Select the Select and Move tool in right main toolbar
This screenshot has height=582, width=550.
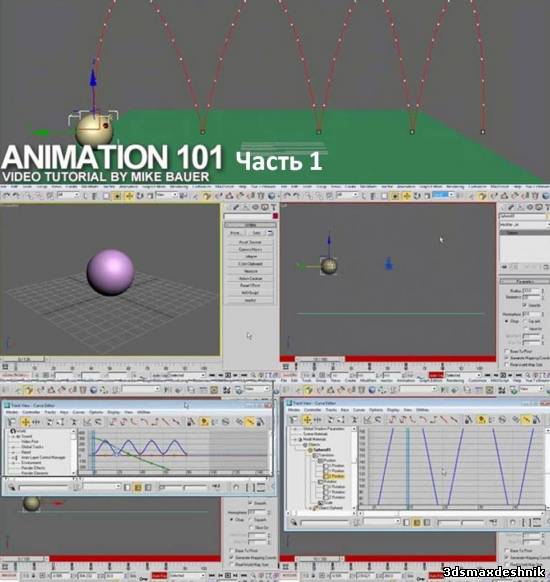407,196
